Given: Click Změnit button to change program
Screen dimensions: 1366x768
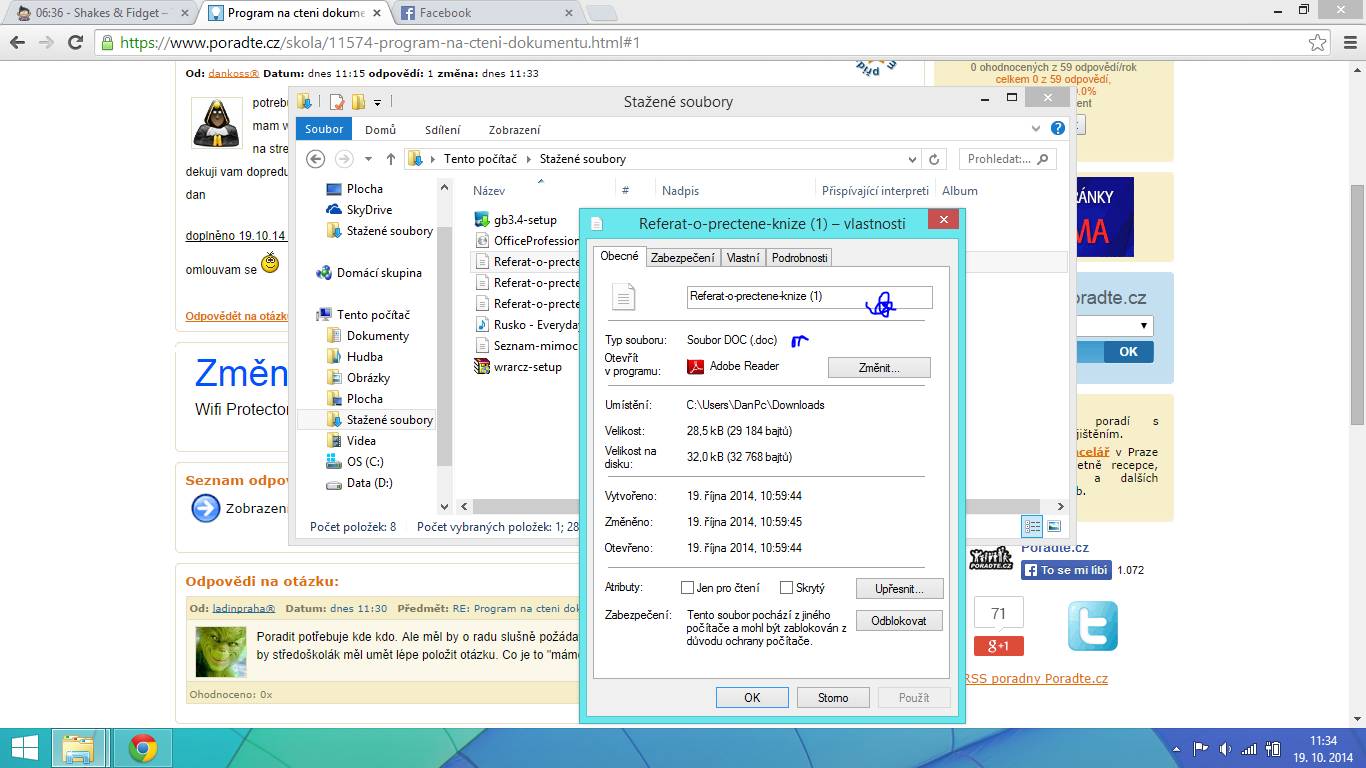Looking at the screenshot, I should pyautogui.click(x=879, y=368).
